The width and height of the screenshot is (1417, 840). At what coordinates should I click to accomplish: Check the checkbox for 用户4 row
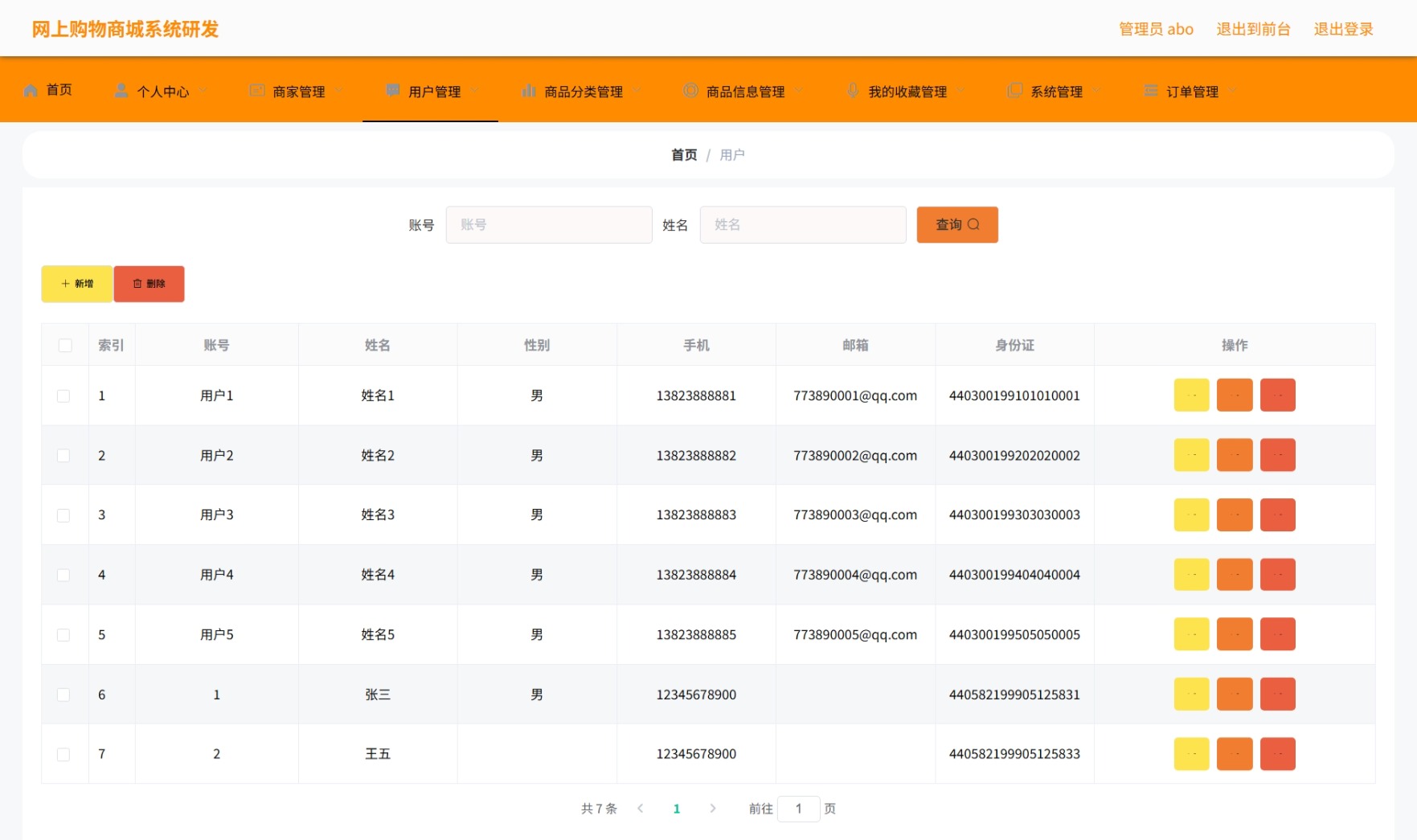click(63, 575)
